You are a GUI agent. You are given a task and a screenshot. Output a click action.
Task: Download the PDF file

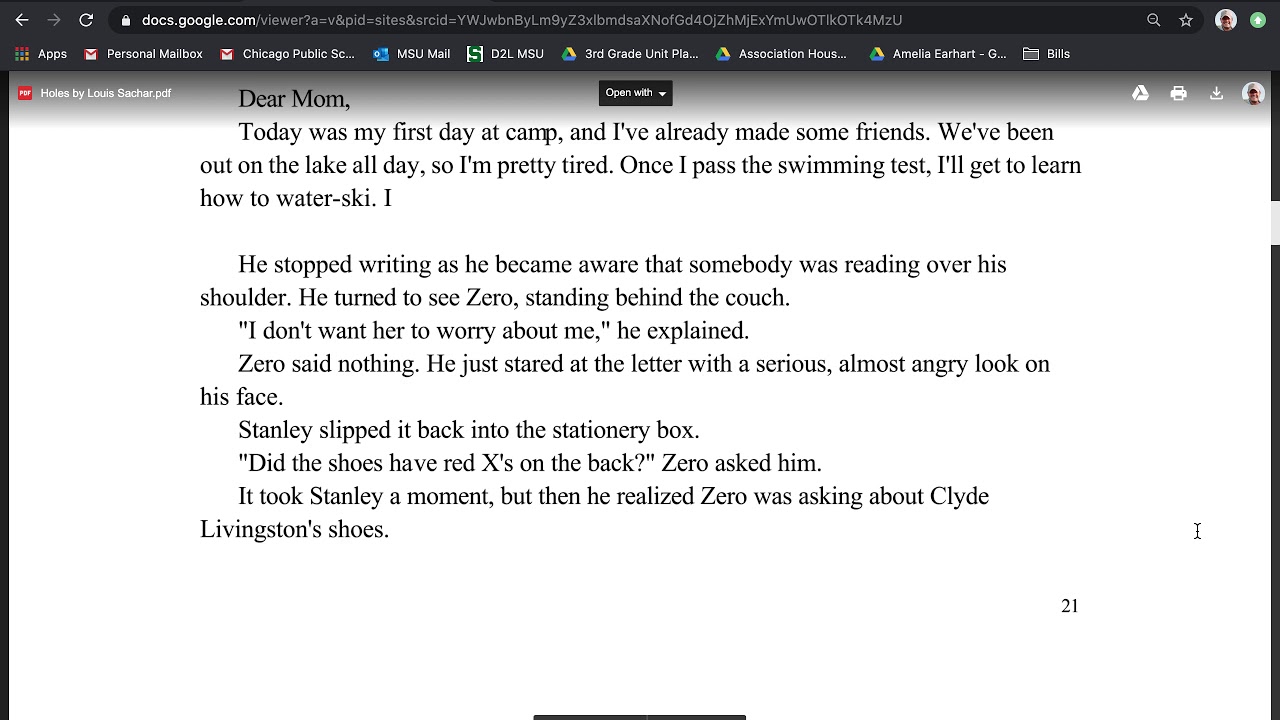pos(1216,93)
